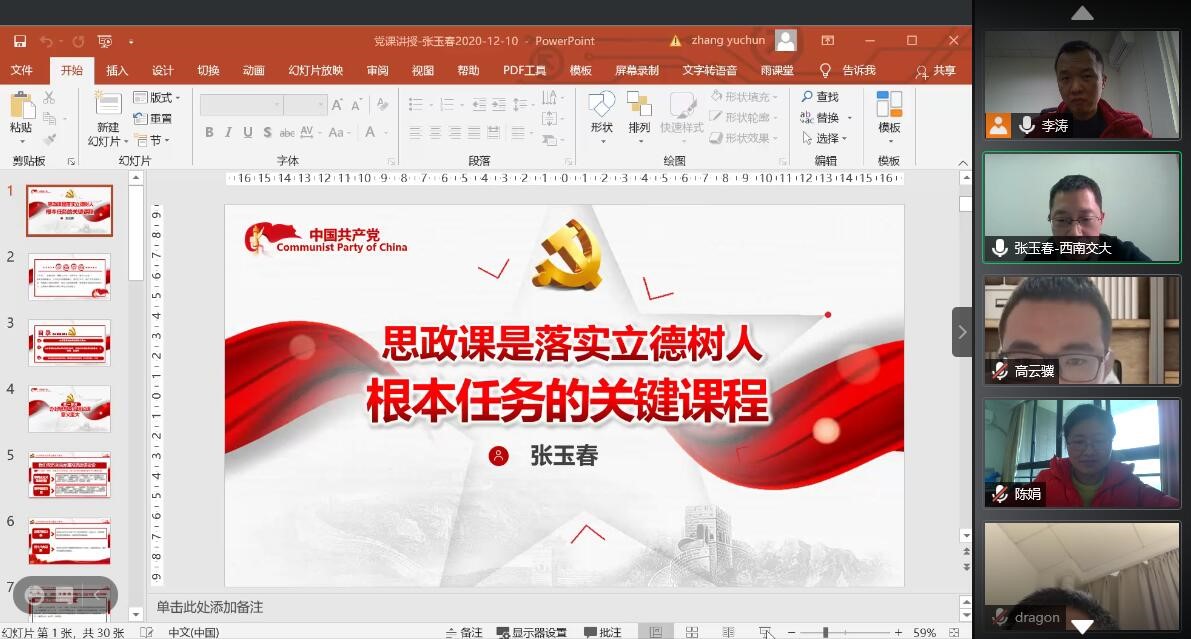Switch to the Slide Show (幻灯片放映) tab
1191x639 pixels.
click(x=315, y=70)
